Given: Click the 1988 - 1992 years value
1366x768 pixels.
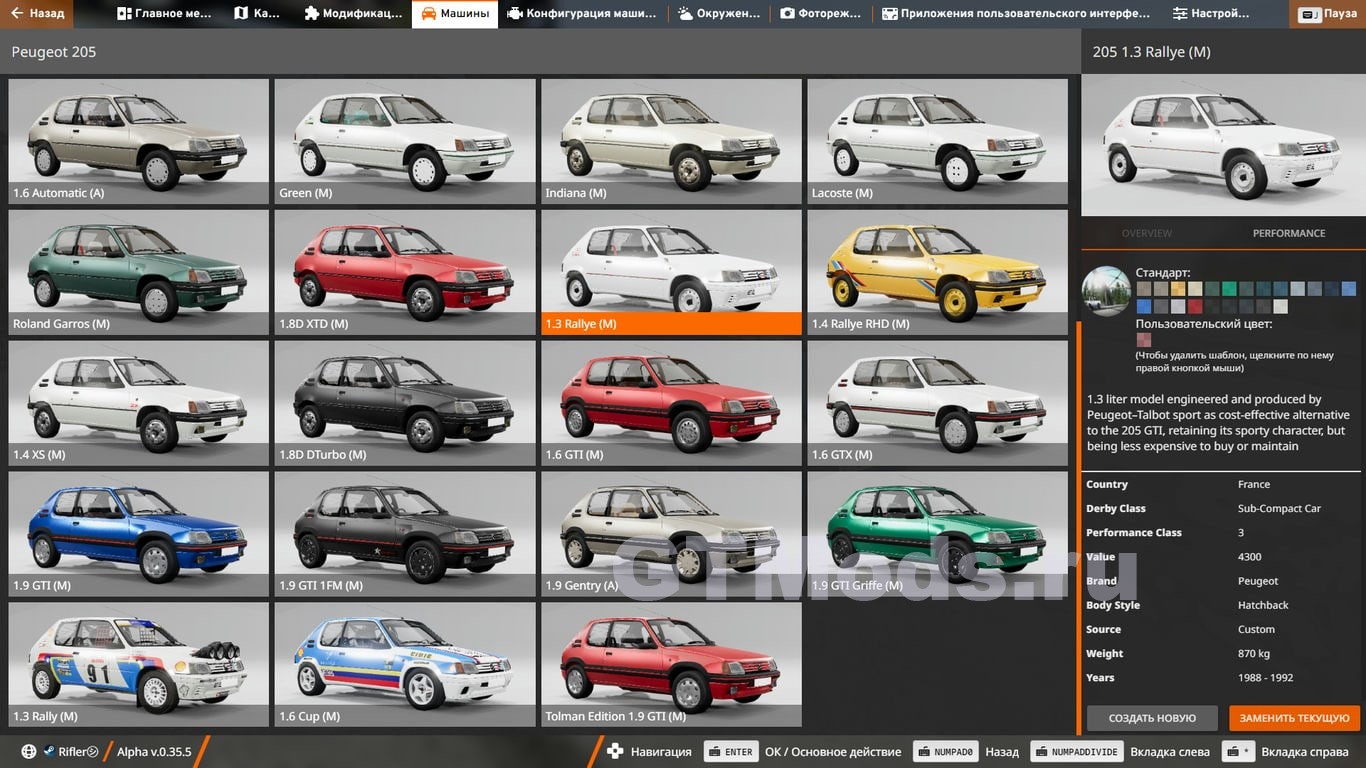Looking at the screenshot, I should click(1265, 677).
